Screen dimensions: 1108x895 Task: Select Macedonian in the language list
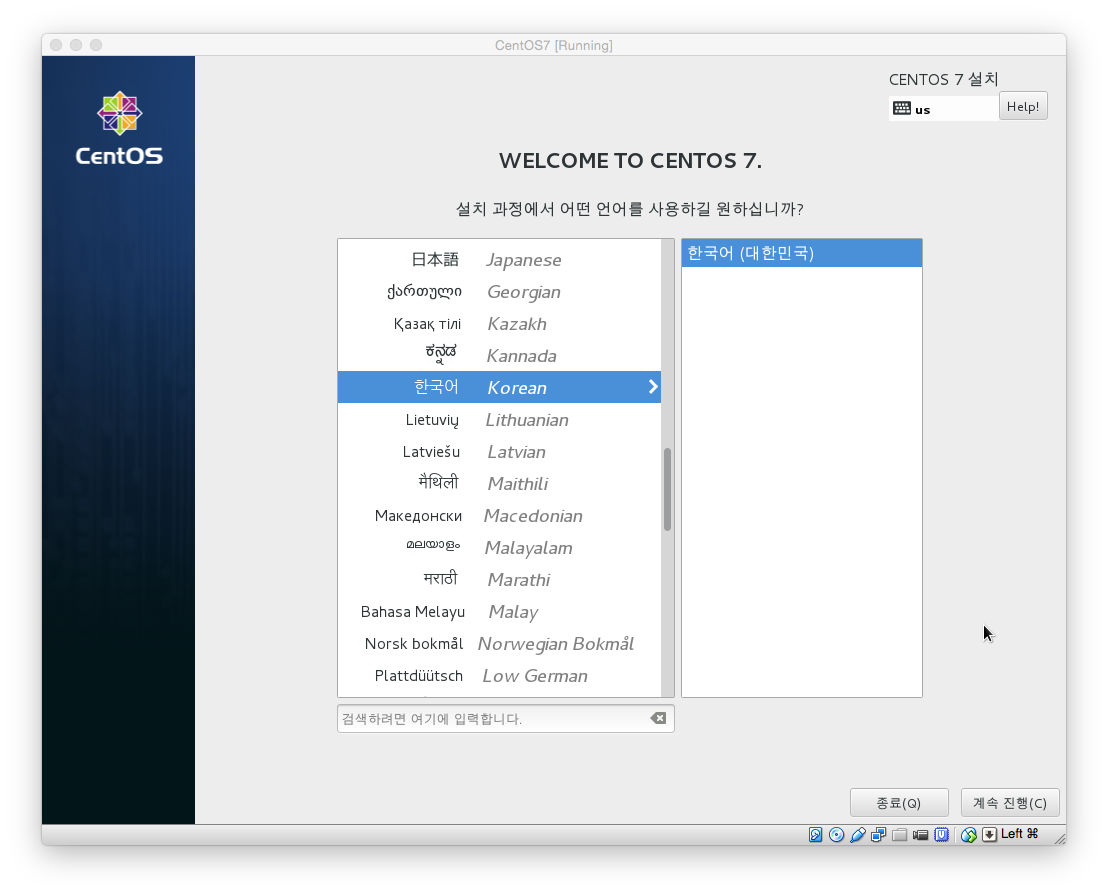(x=500, y=516)
